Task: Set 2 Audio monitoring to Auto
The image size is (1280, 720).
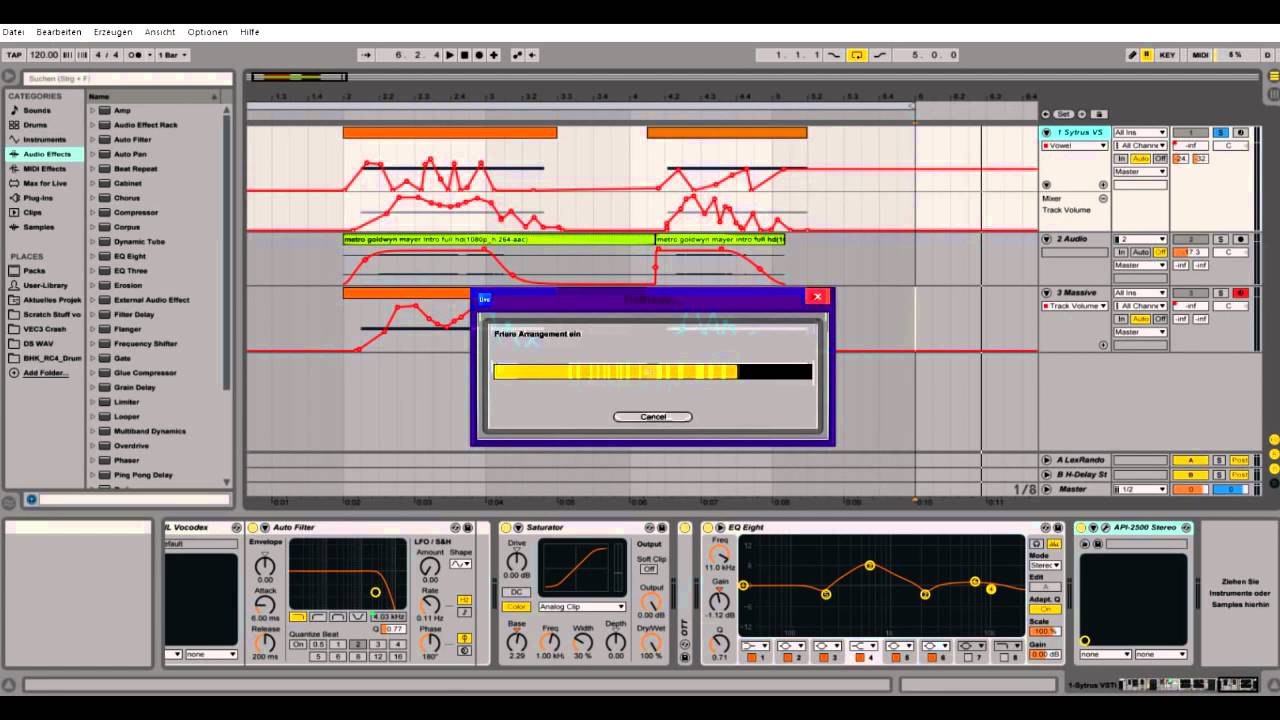Action: pos(1141,252)
